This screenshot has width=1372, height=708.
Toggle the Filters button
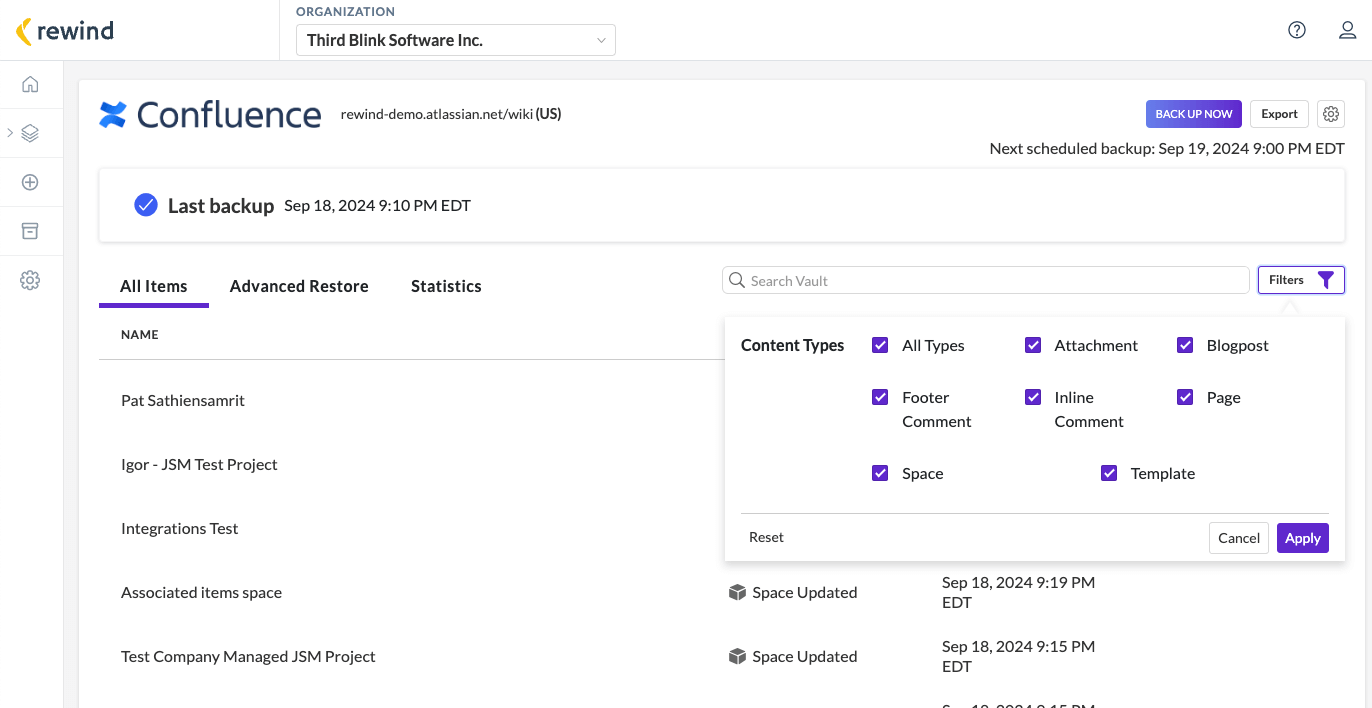tap(1301, 280)
